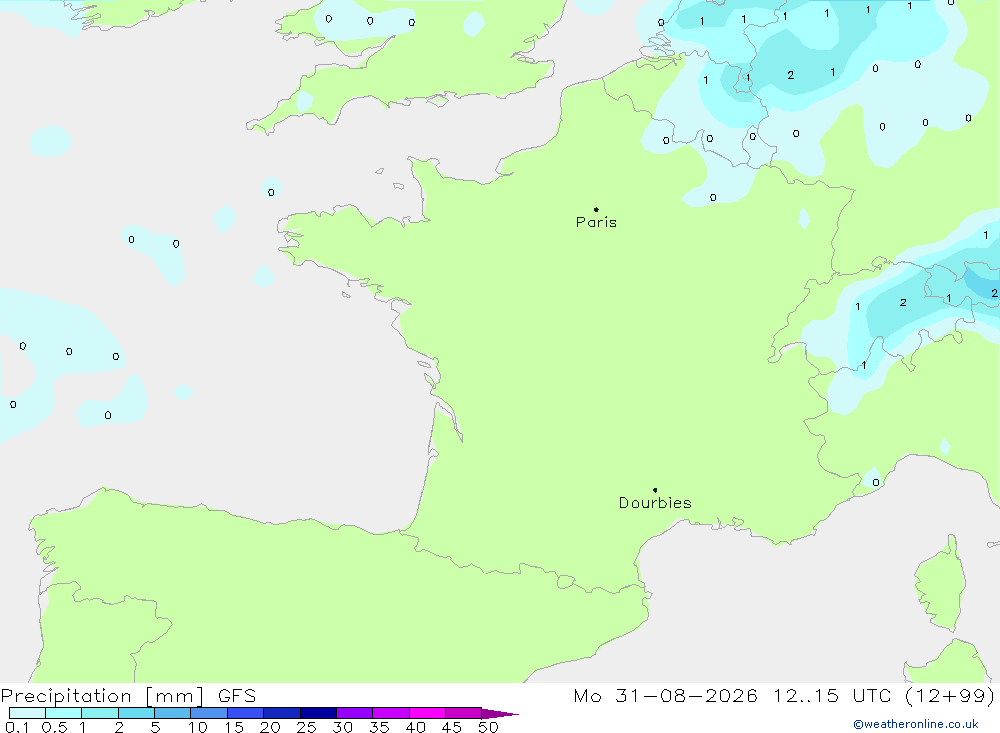Screen dimensions: 1000x733
Task: Click the legend scale number 20
Action: (x=270, y=727)
